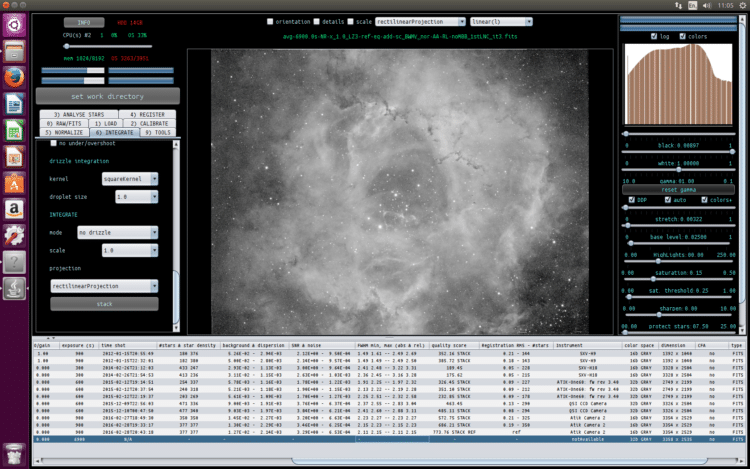
Task: Switch to the 5) NORMALIZE tab
Action: click(x=64, y=132)
